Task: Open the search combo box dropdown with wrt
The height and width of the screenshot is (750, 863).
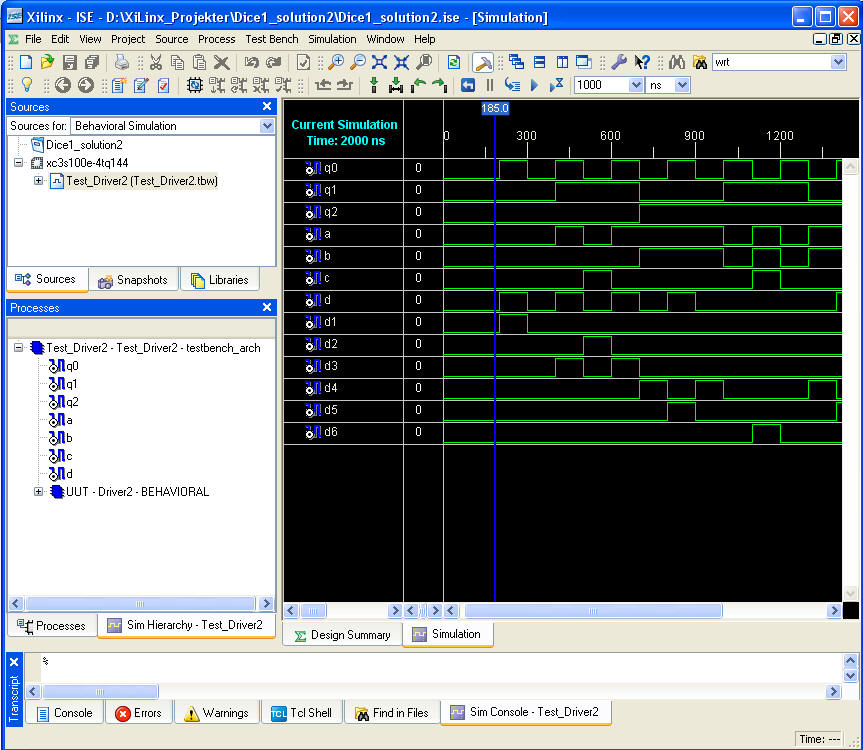Action: 838,62
